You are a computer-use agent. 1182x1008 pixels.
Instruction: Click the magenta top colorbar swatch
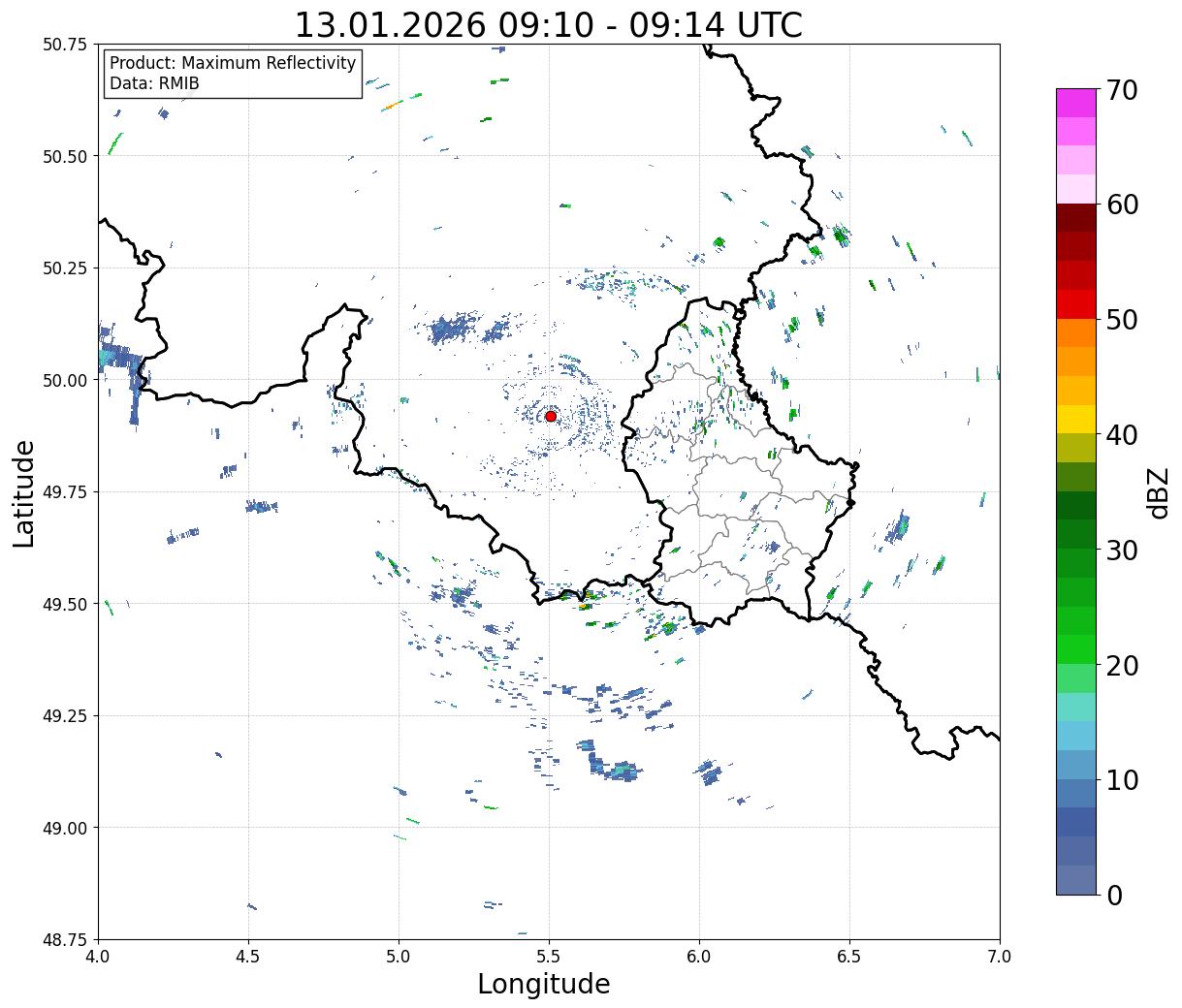click(x=1075, y=103)
